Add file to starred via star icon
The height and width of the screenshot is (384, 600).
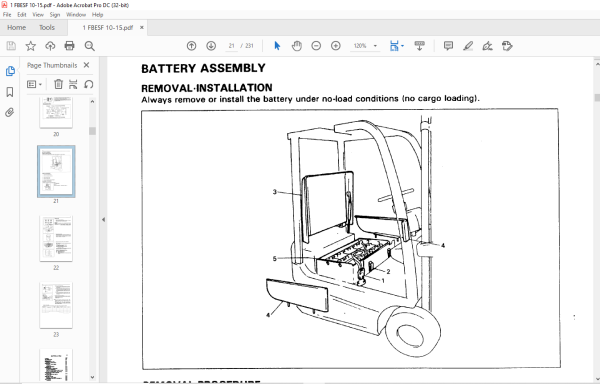point(31,46)
